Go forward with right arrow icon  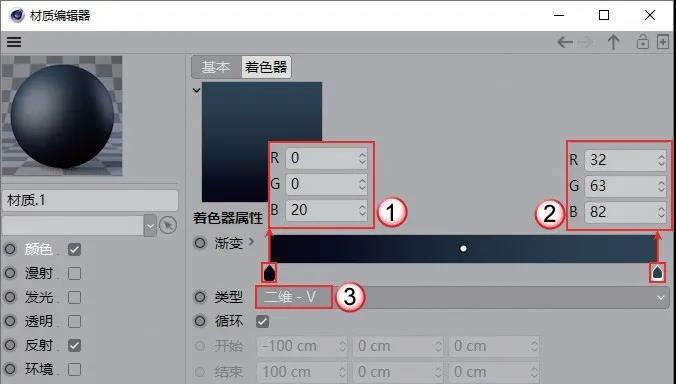(x=585, y=42)
